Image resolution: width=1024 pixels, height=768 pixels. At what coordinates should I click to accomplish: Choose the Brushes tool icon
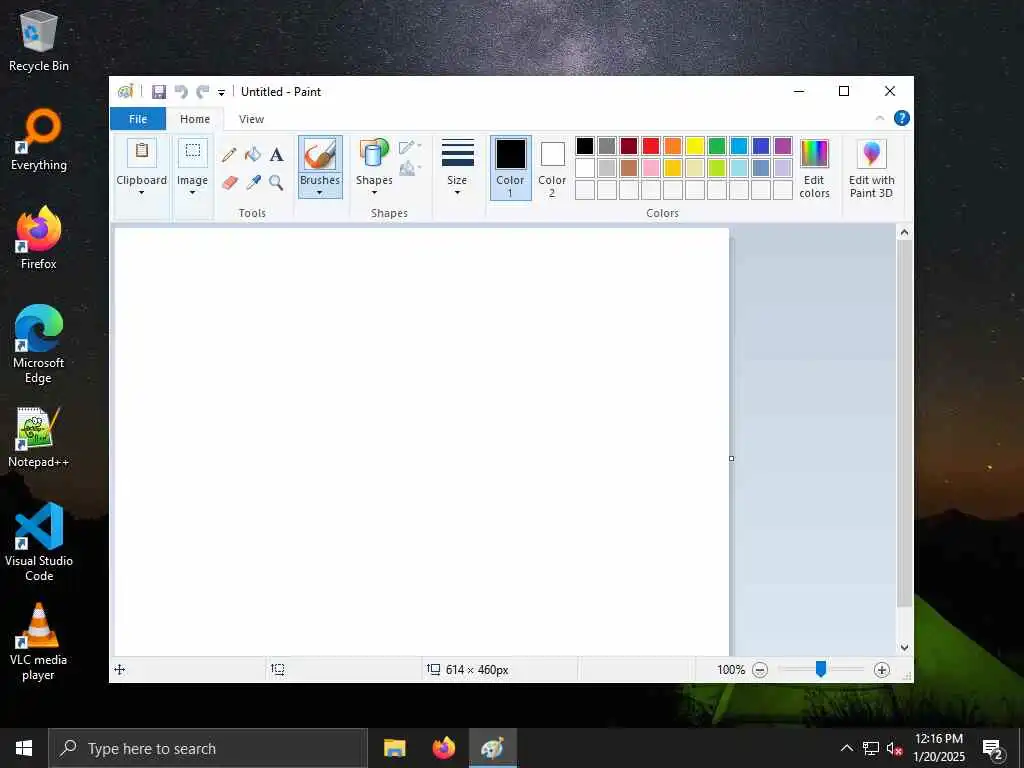pyautogui.click(x=320, y=155)
